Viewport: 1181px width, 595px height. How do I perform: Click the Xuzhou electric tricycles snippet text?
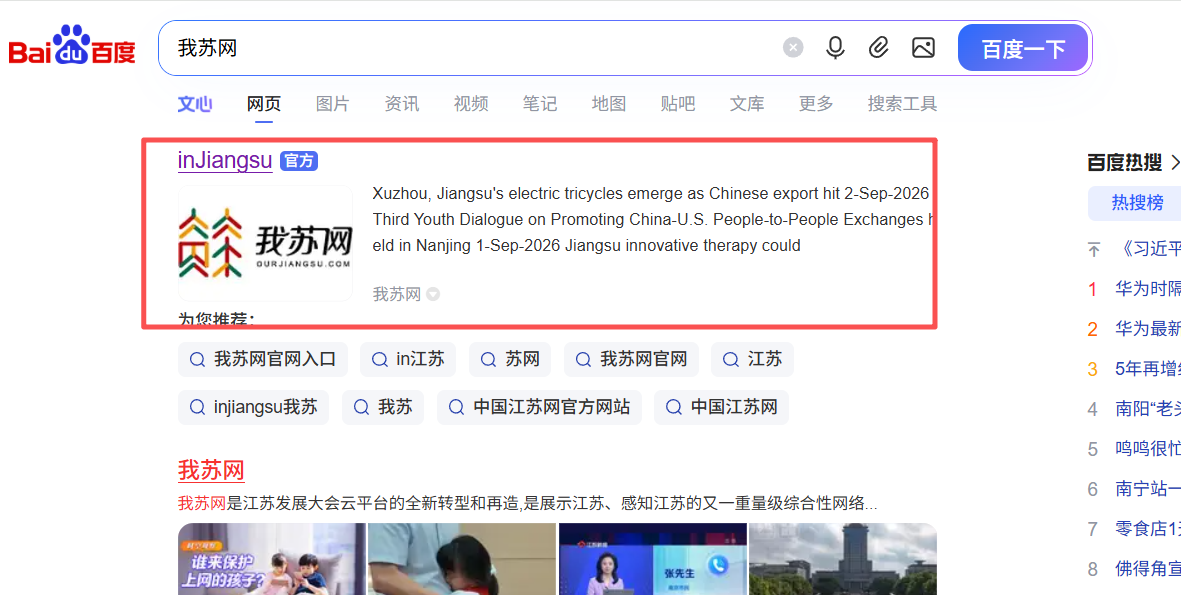click(651, 219)
